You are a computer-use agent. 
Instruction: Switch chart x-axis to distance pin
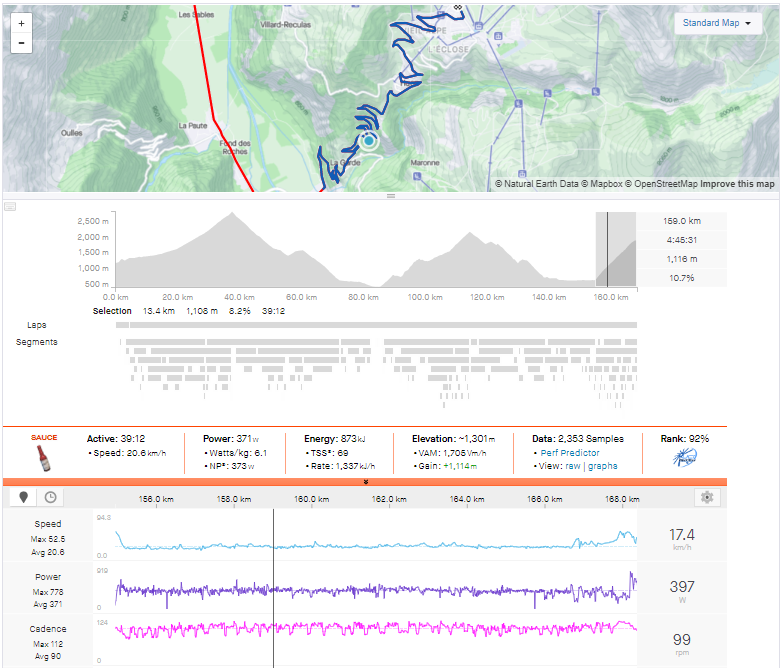click(23, 497)
